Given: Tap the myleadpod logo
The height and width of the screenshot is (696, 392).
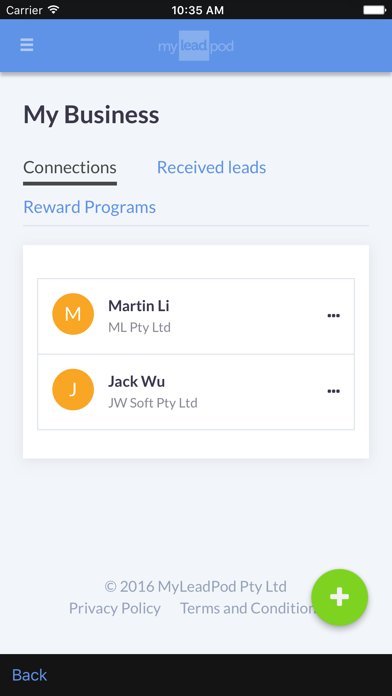Looking at the screenshot, I should 196,46.
